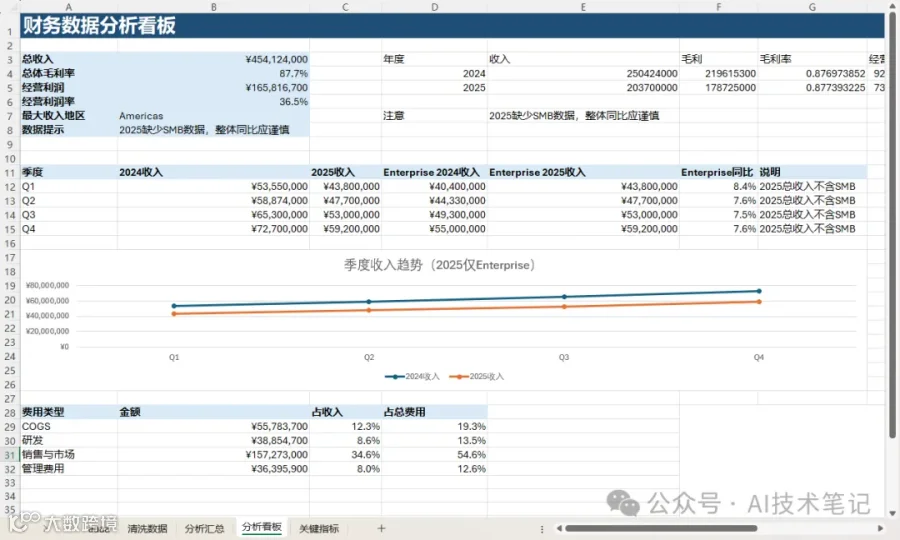
Task: Select column D header
Action: coord(435,7)
